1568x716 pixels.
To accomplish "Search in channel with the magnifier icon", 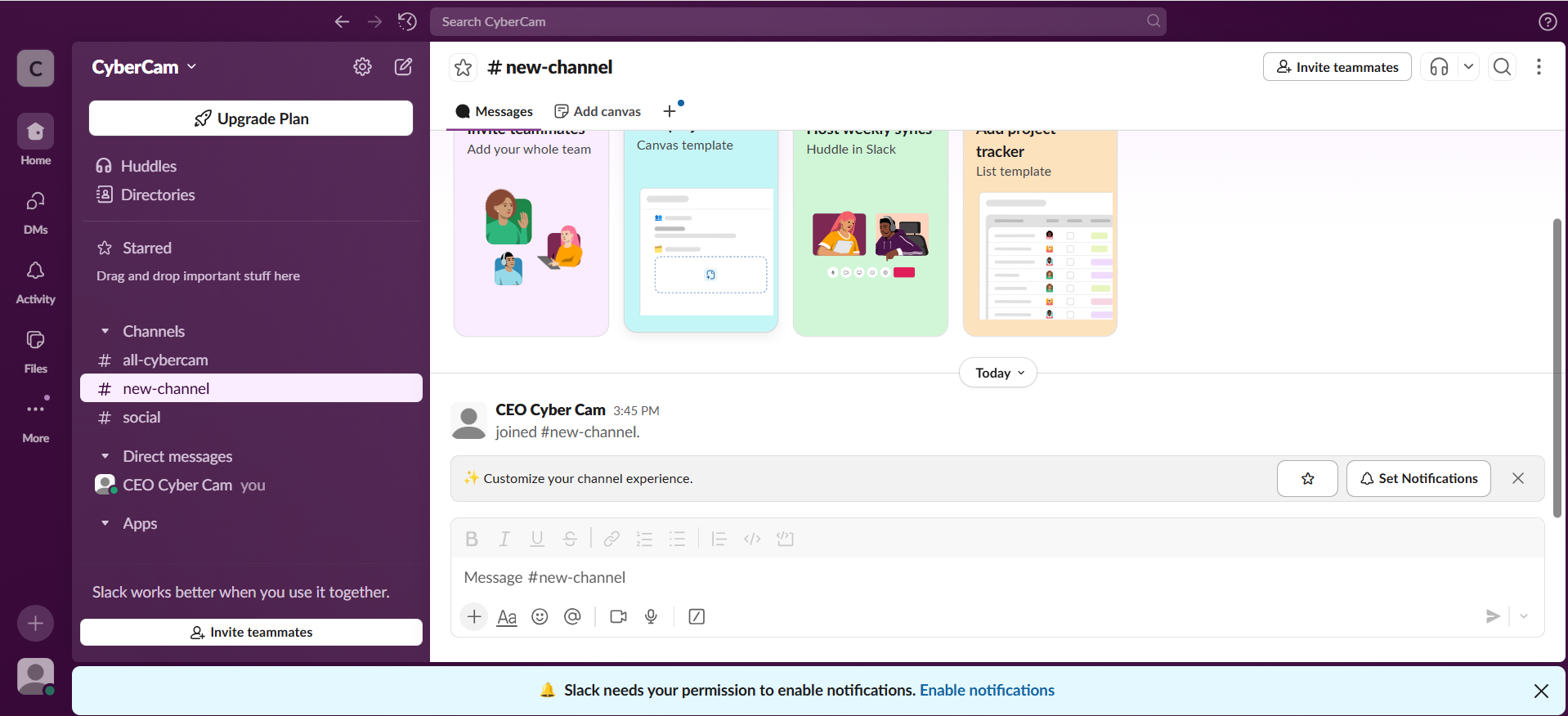I will [x=1503, y=67].
